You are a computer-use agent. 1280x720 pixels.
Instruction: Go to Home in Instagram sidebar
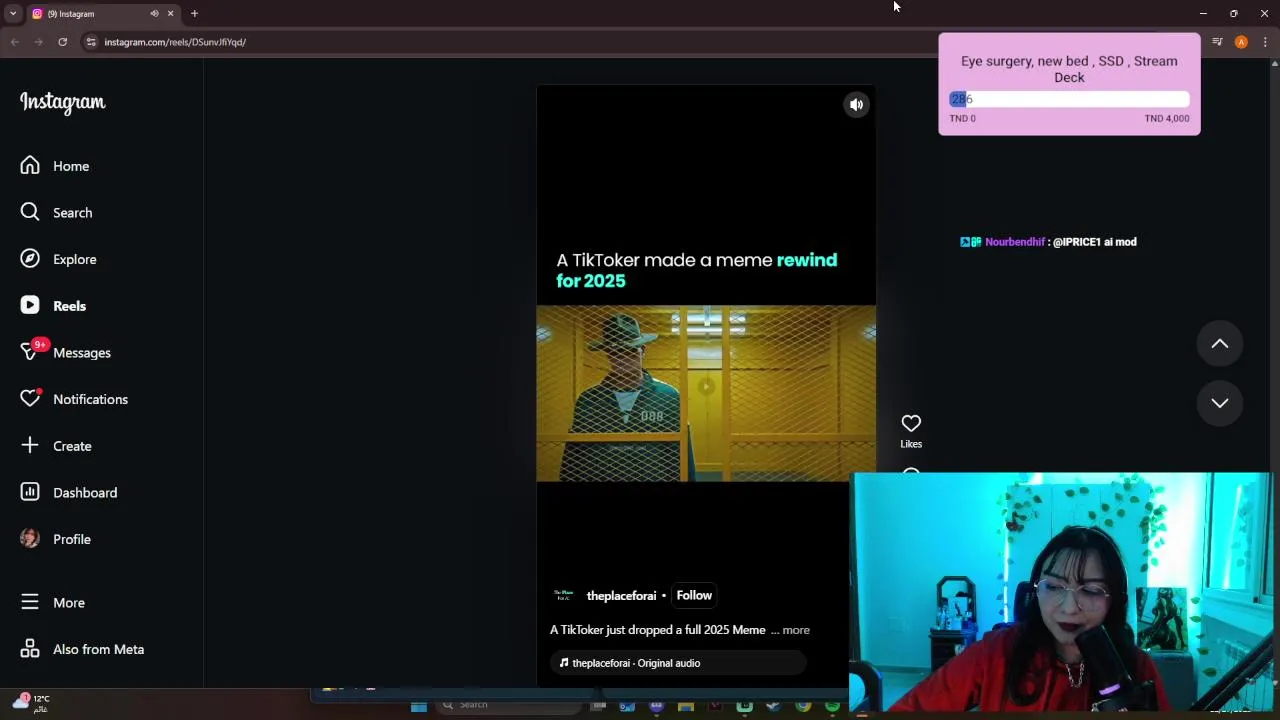[56, 166]
